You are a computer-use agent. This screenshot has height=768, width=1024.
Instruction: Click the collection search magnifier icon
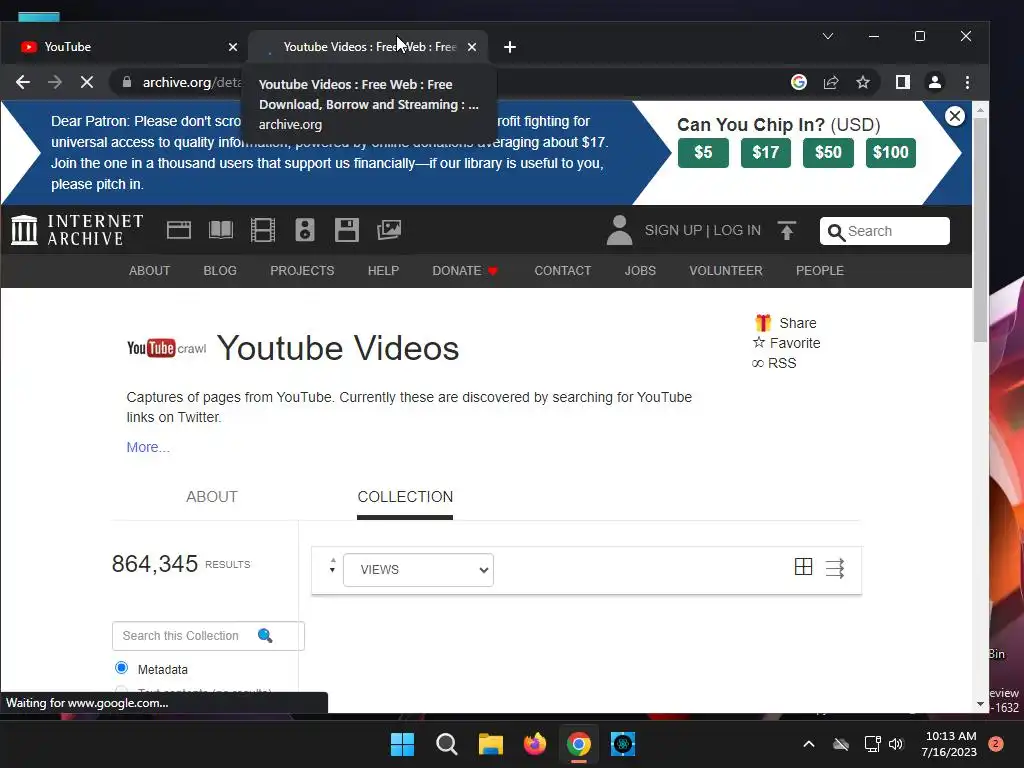coord(265,635)
